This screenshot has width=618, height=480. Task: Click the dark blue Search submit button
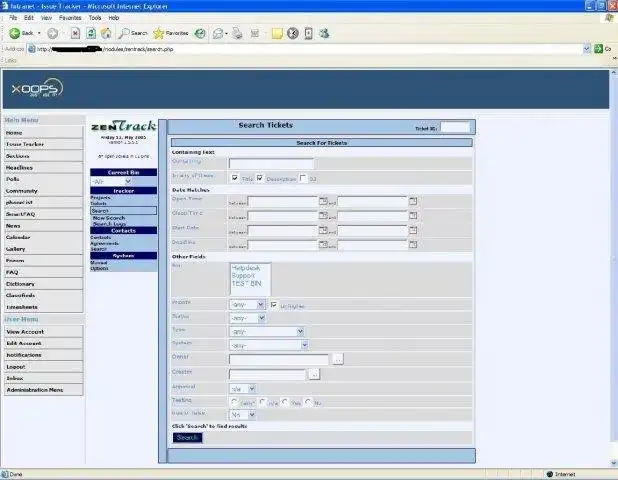point(188,438)
